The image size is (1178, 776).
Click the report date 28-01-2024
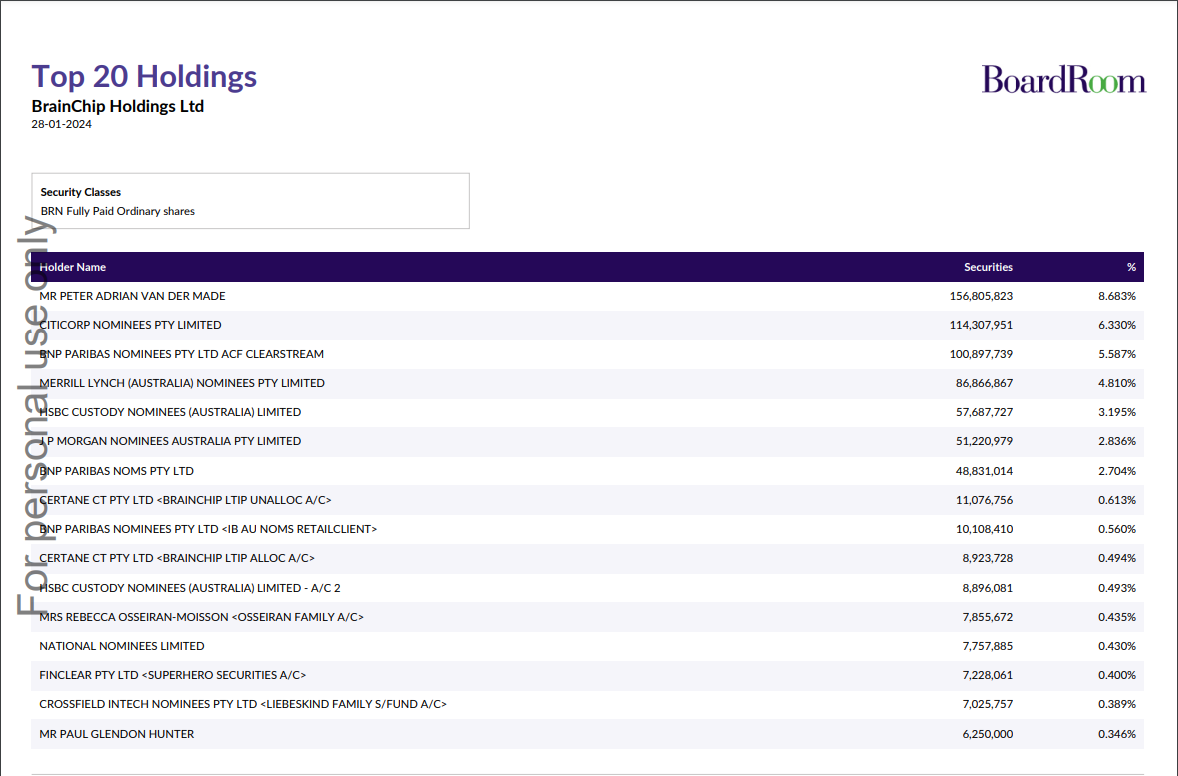coord(62,124)
